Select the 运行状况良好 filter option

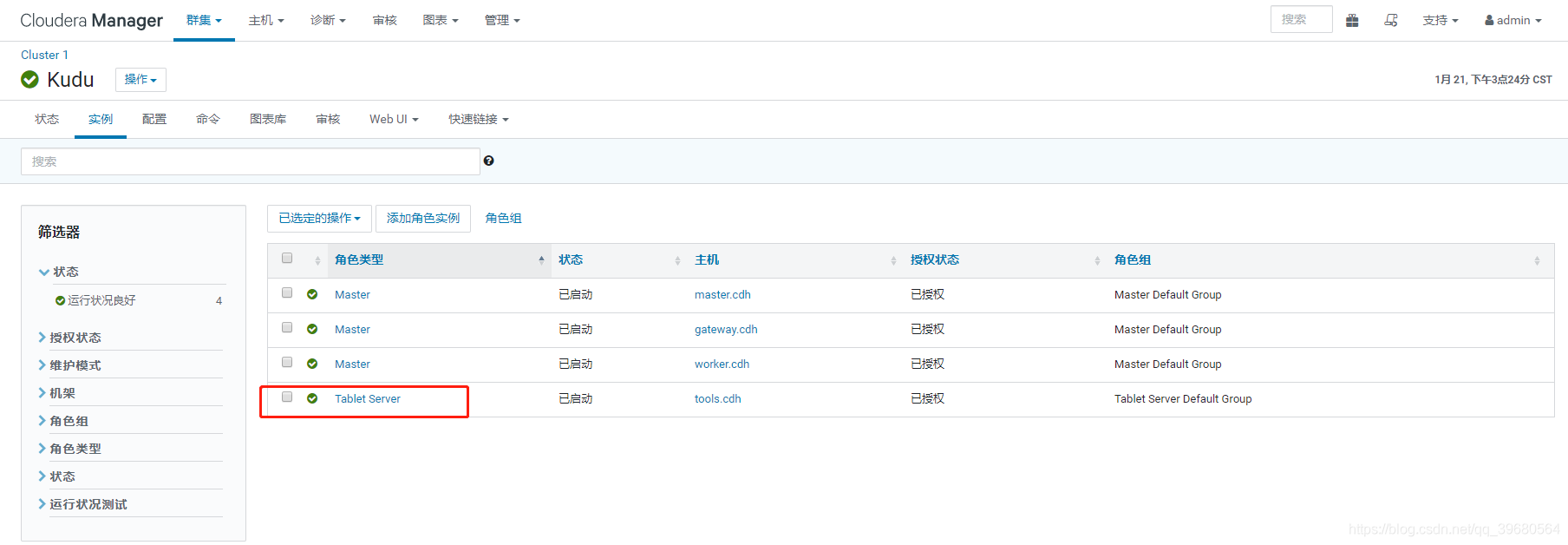pos(101,301)
